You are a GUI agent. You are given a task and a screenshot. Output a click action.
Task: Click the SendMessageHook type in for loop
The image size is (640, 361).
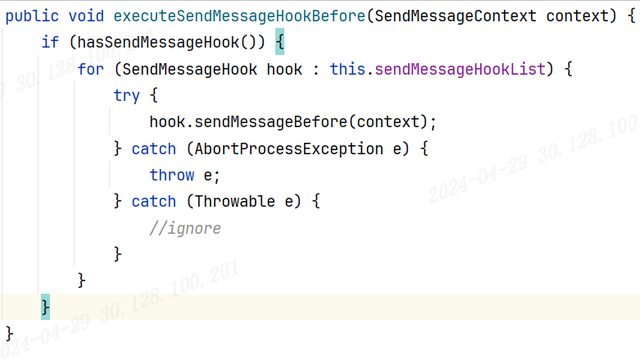coord(190,69)
